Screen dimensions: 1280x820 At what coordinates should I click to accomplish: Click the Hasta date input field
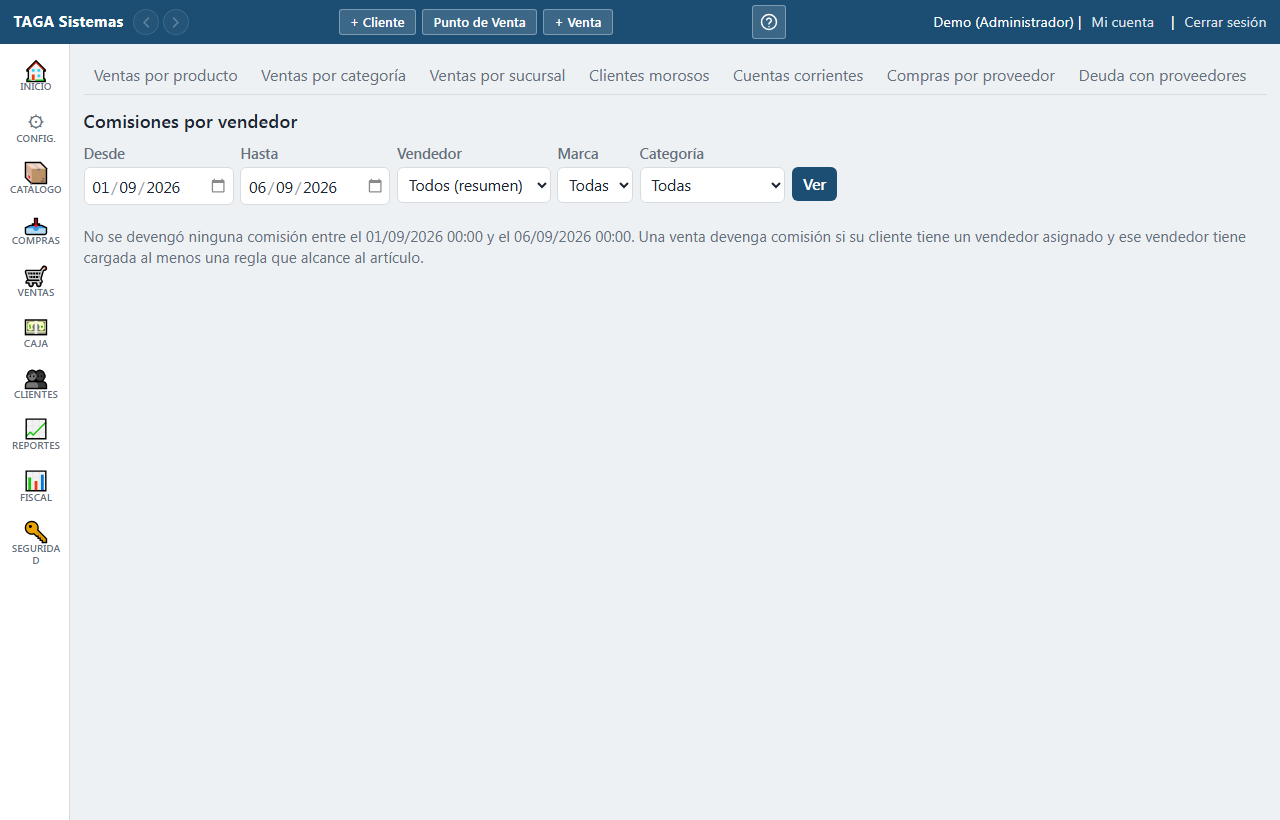pos(315,186)
